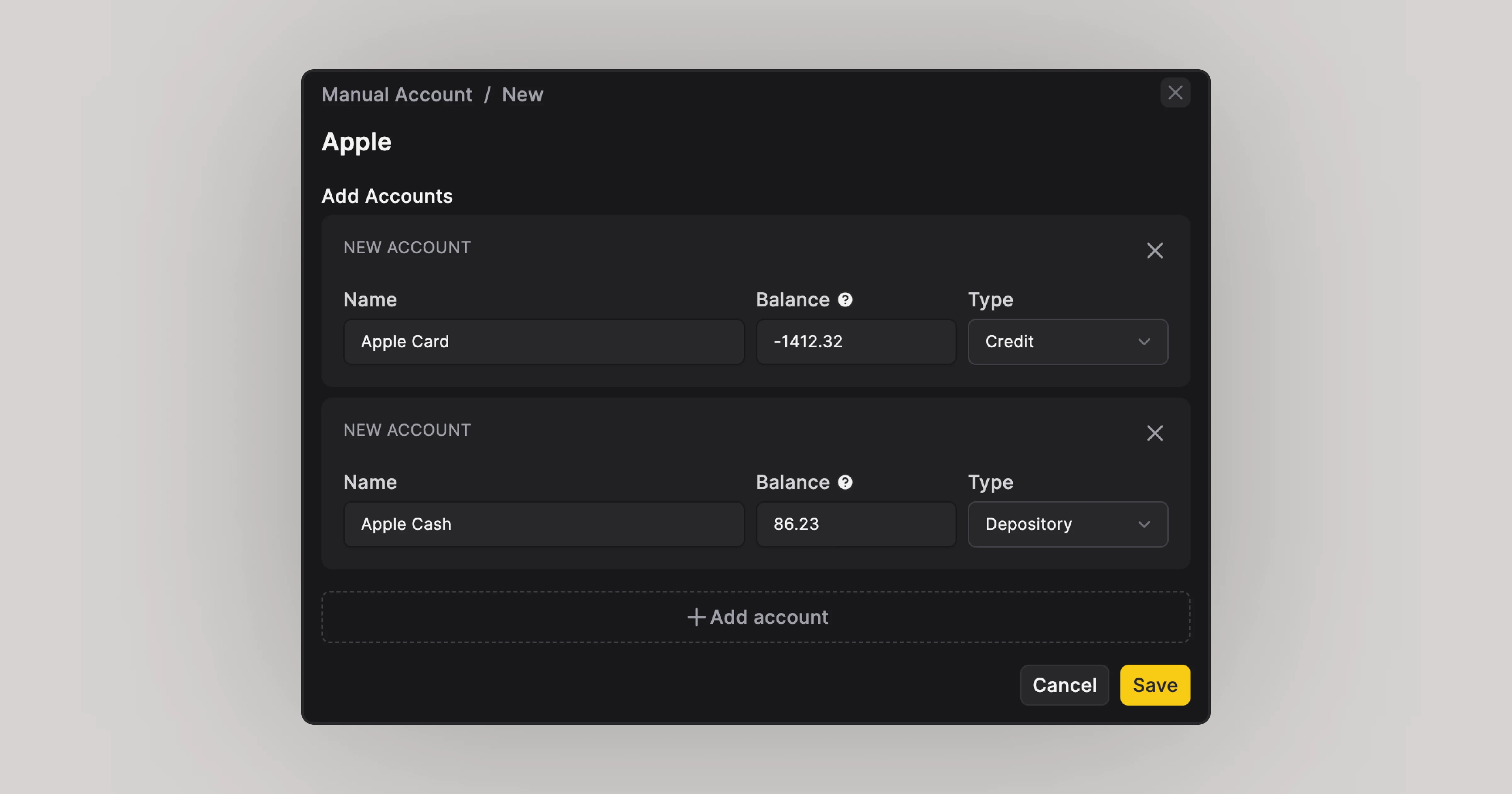Click the -1412.32 balance field

point(856,342)
